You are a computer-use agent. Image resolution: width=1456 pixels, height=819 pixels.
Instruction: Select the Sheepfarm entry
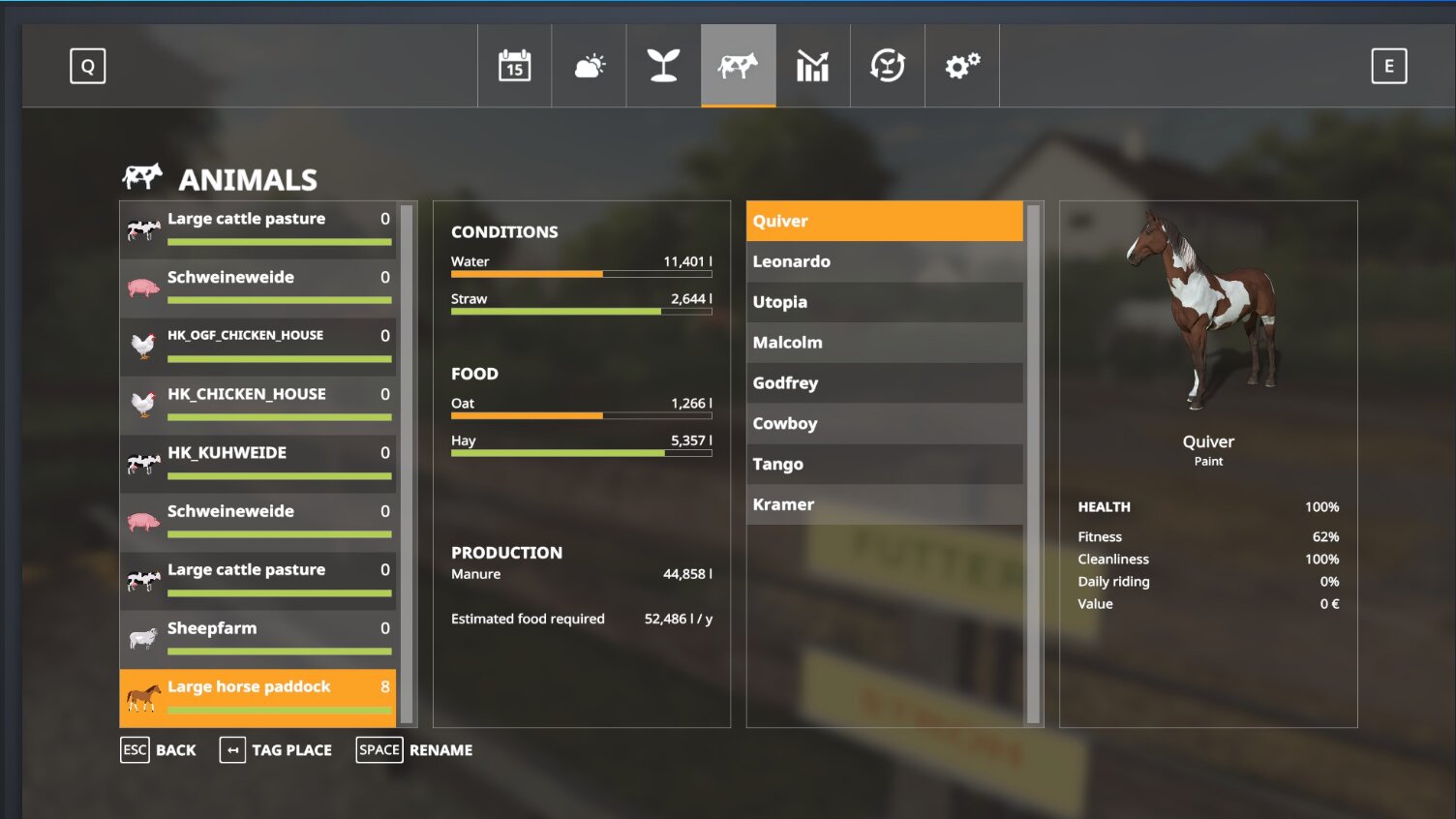coord(258,638)
